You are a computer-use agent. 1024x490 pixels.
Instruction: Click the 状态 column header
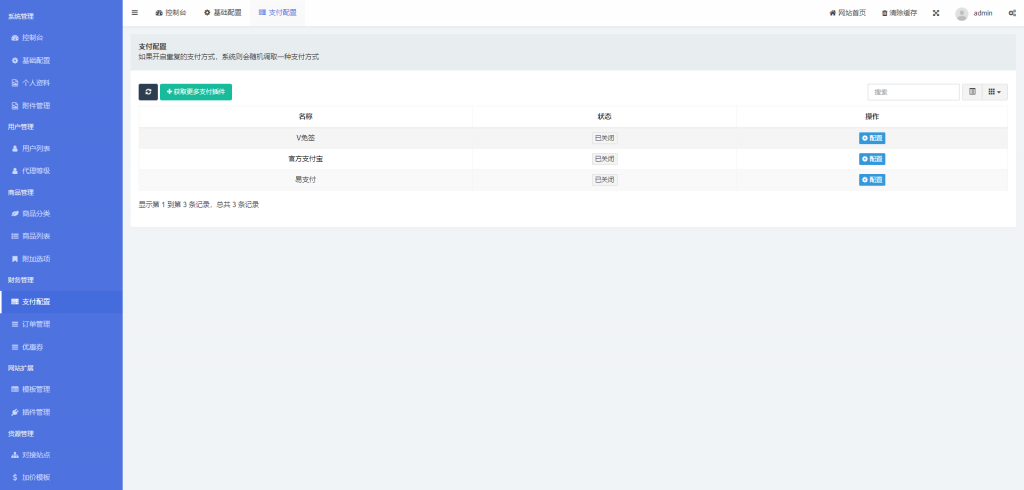click(605, 116)
